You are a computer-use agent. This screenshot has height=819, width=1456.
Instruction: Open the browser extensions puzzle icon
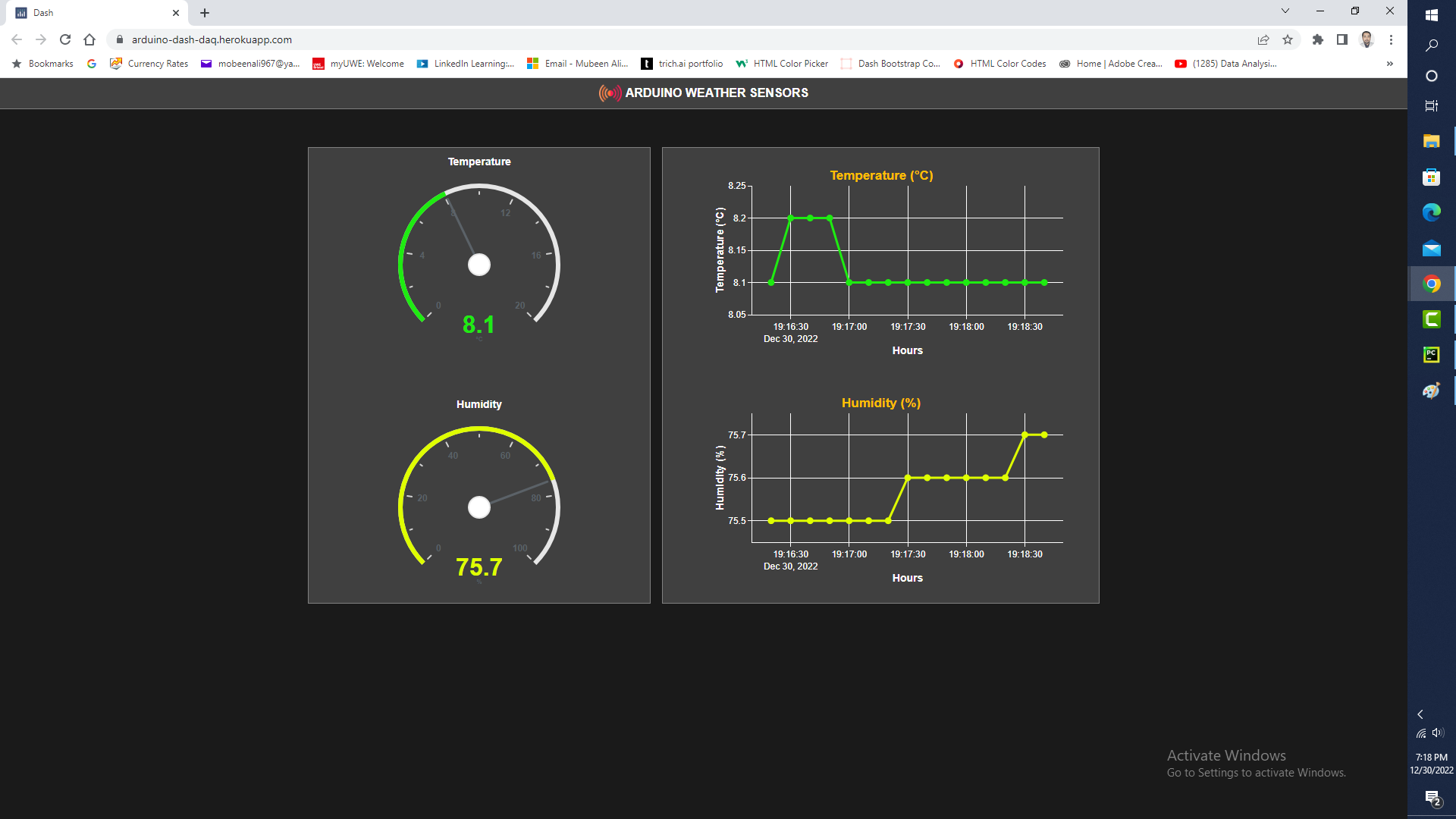[x=1318, y=39]
